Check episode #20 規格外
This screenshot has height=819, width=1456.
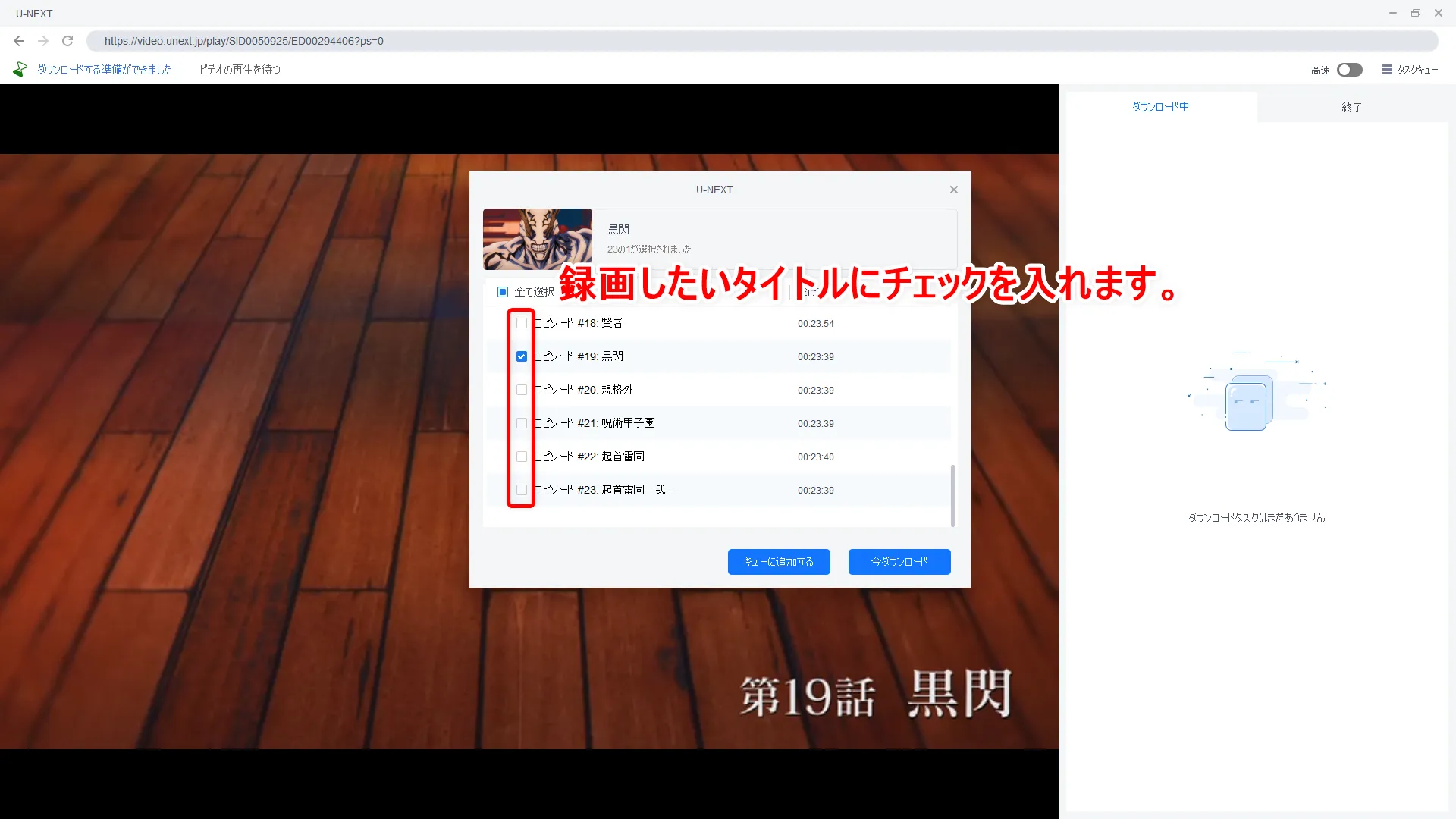pyautogui.click(x=522, y=390)
